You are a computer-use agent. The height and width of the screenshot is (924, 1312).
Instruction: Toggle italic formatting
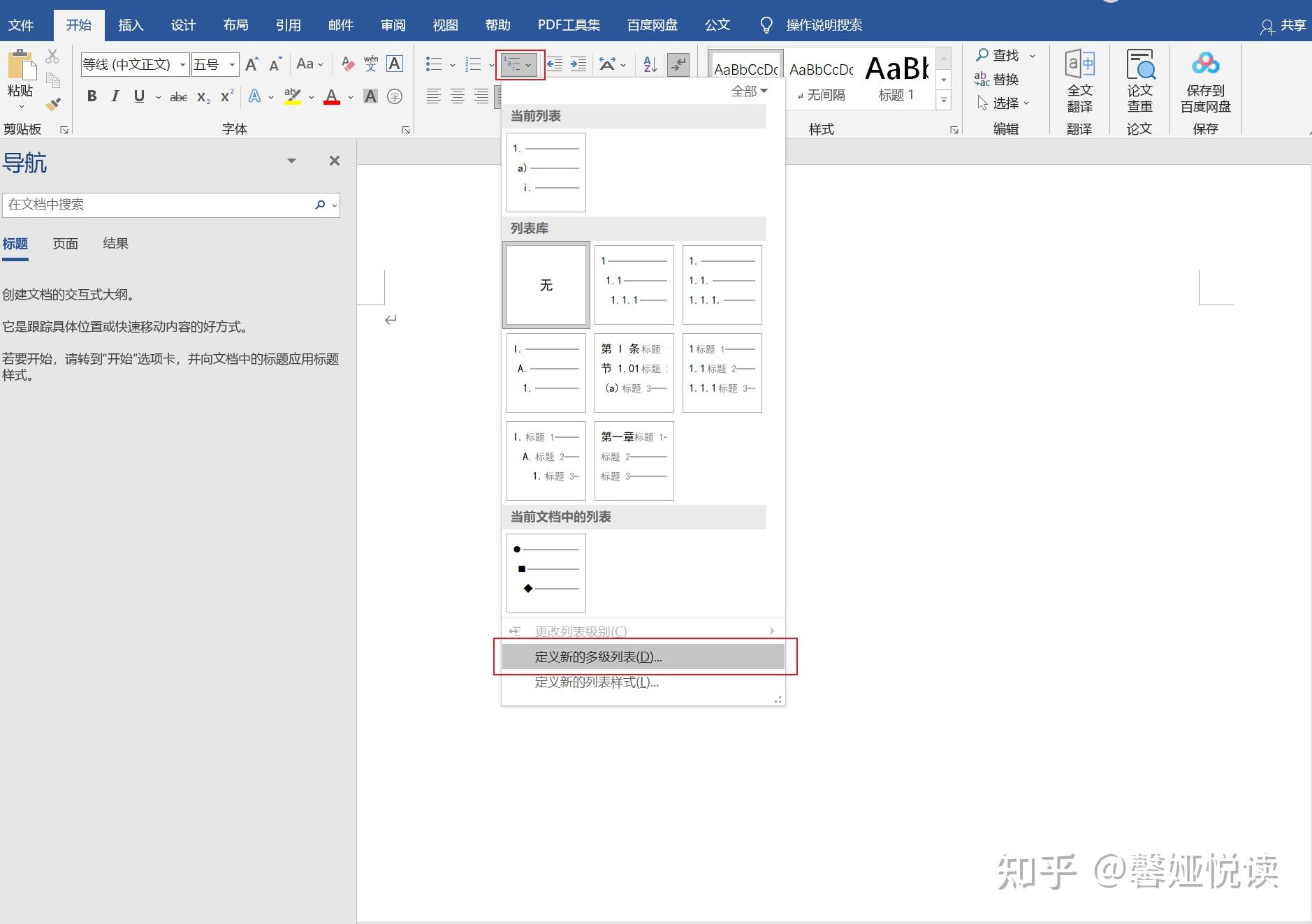tap(115, 96)
